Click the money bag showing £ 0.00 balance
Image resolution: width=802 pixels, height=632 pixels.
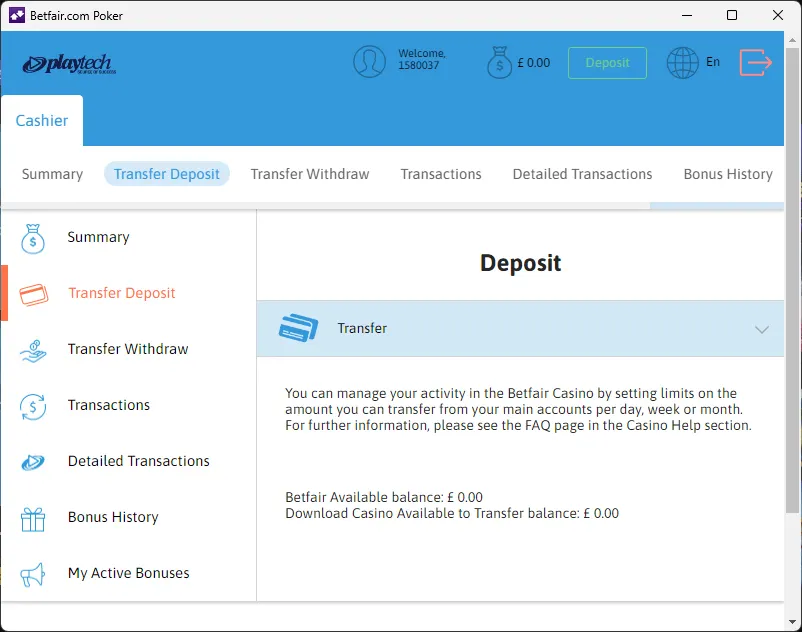coord(499,61)
